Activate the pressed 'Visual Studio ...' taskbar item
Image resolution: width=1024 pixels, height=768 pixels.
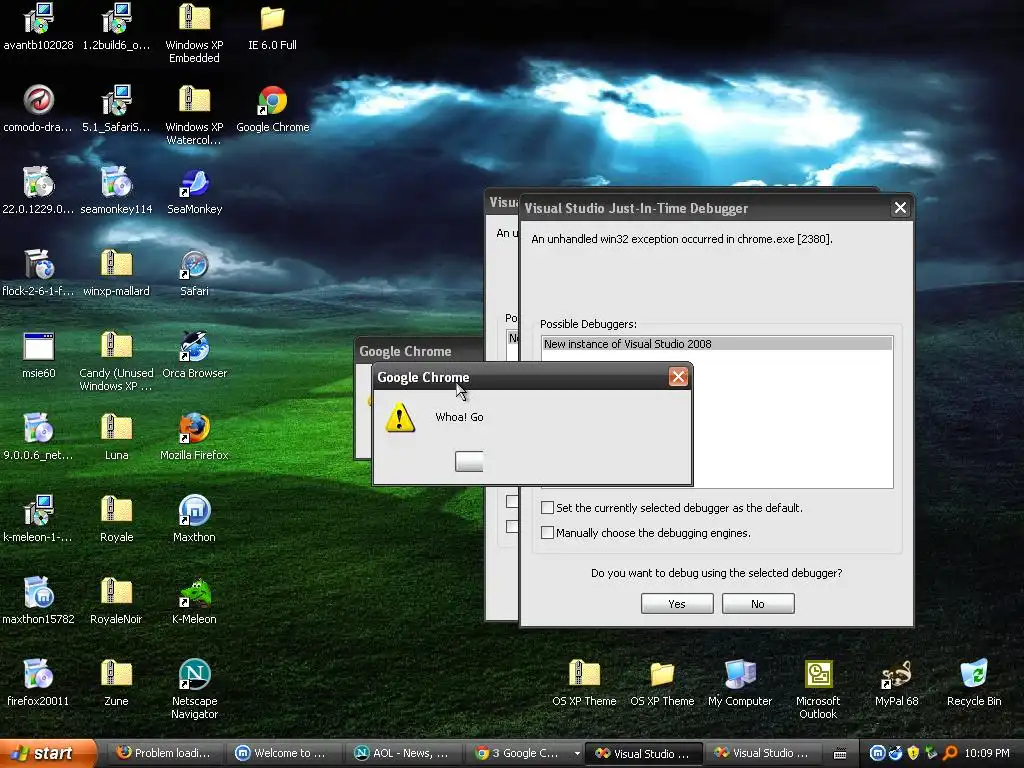[643, 753]
